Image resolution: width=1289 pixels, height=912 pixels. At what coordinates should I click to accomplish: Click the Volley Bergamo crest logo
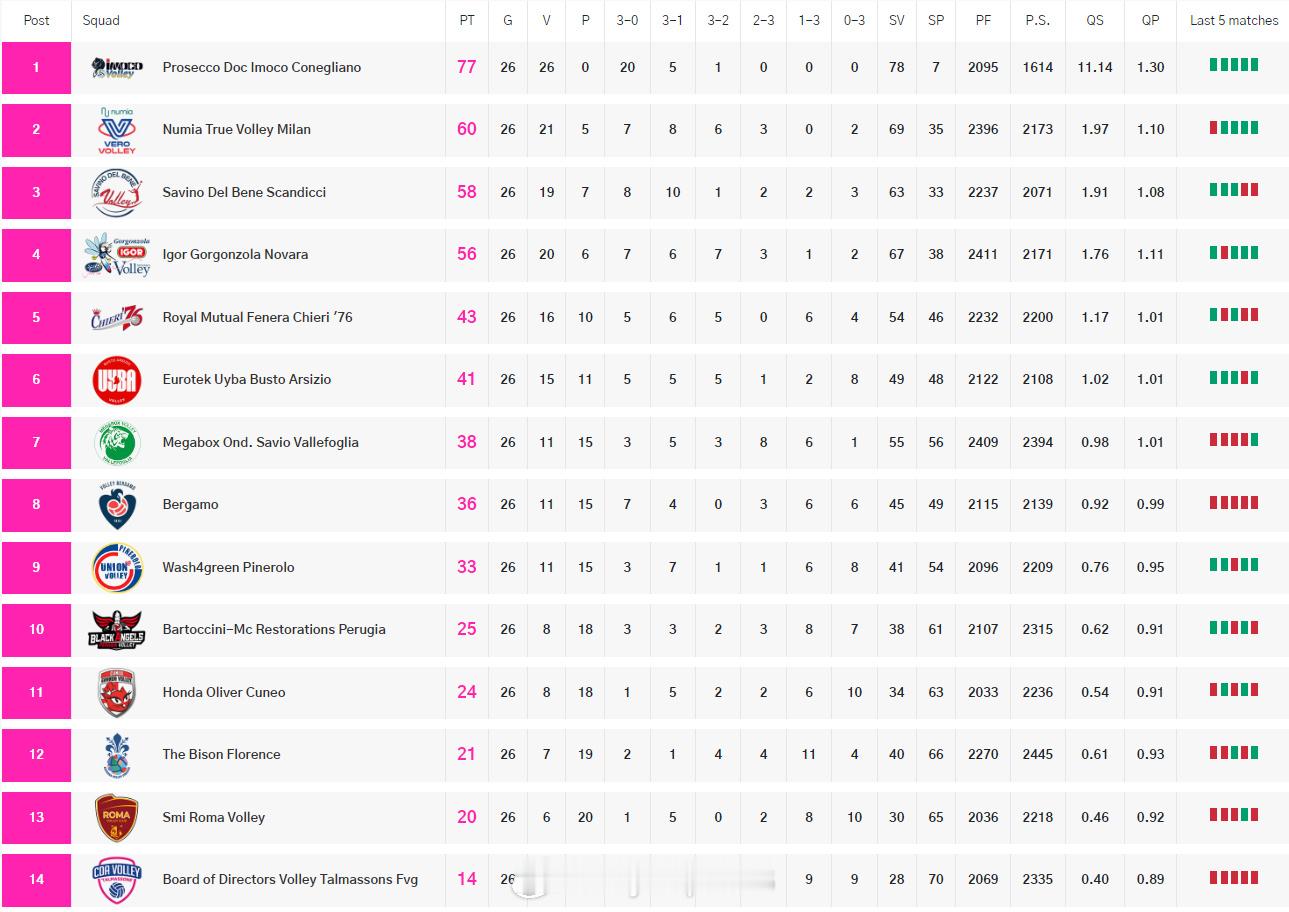coord(117,504)
